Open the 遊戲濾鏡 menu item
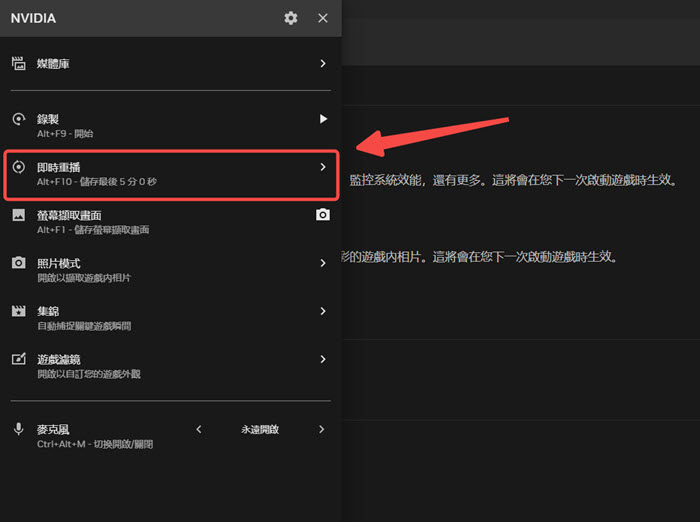 (171, 366)
